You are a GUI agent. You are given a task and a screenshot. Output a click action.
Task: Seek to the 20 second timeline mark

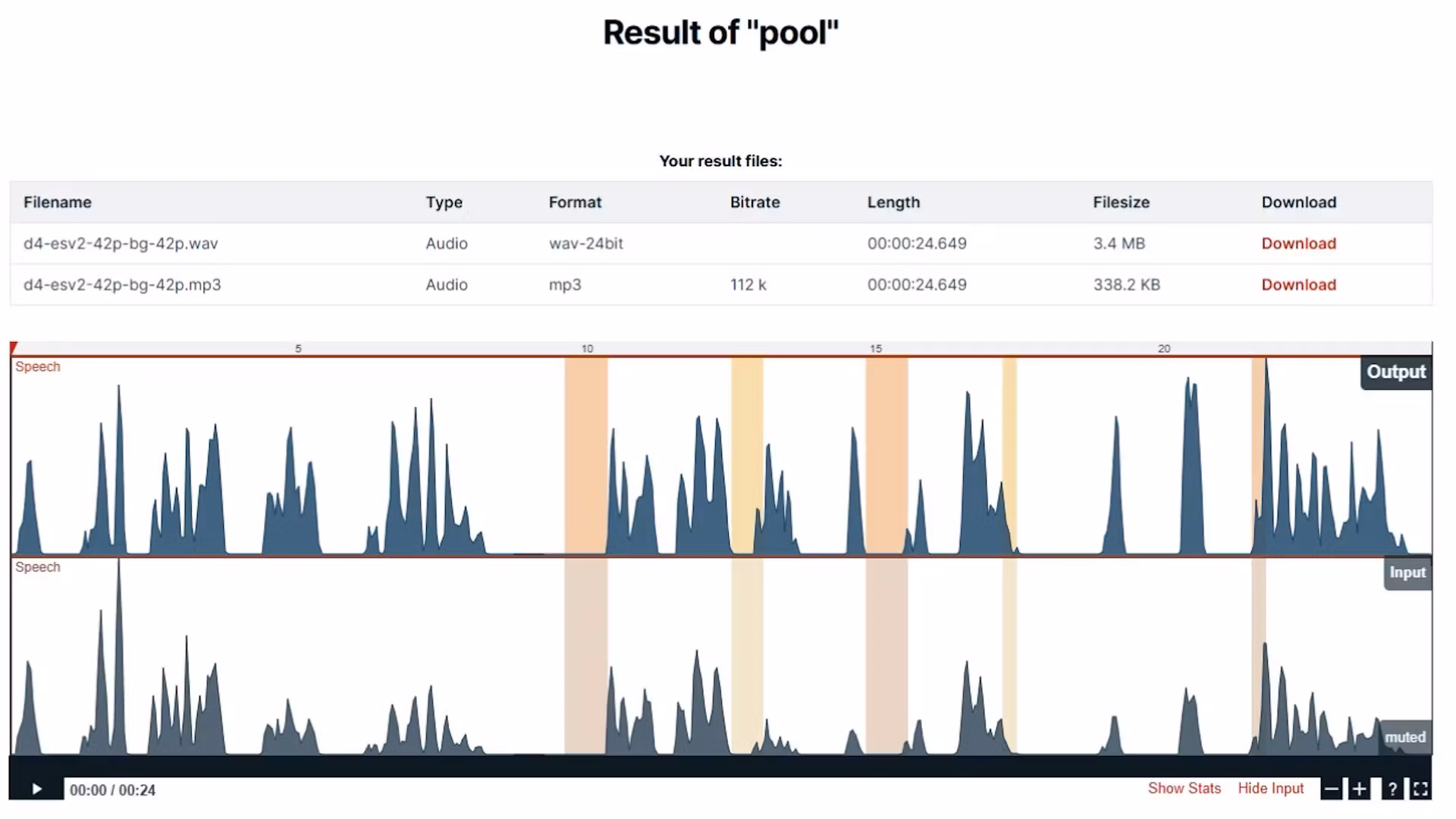1164,349
